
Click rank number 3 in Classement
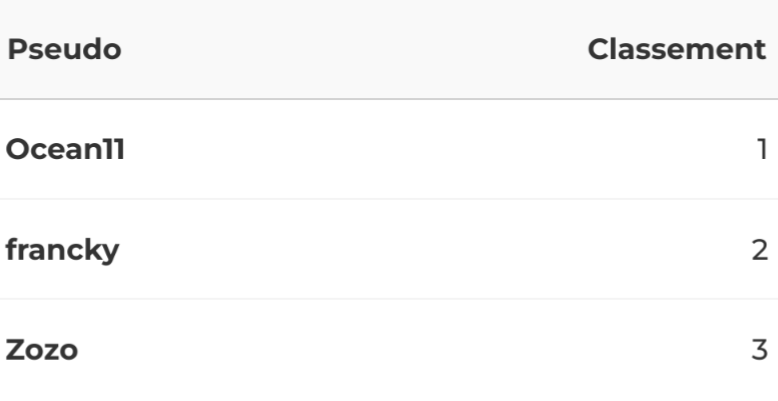click(x=759, y=351)
